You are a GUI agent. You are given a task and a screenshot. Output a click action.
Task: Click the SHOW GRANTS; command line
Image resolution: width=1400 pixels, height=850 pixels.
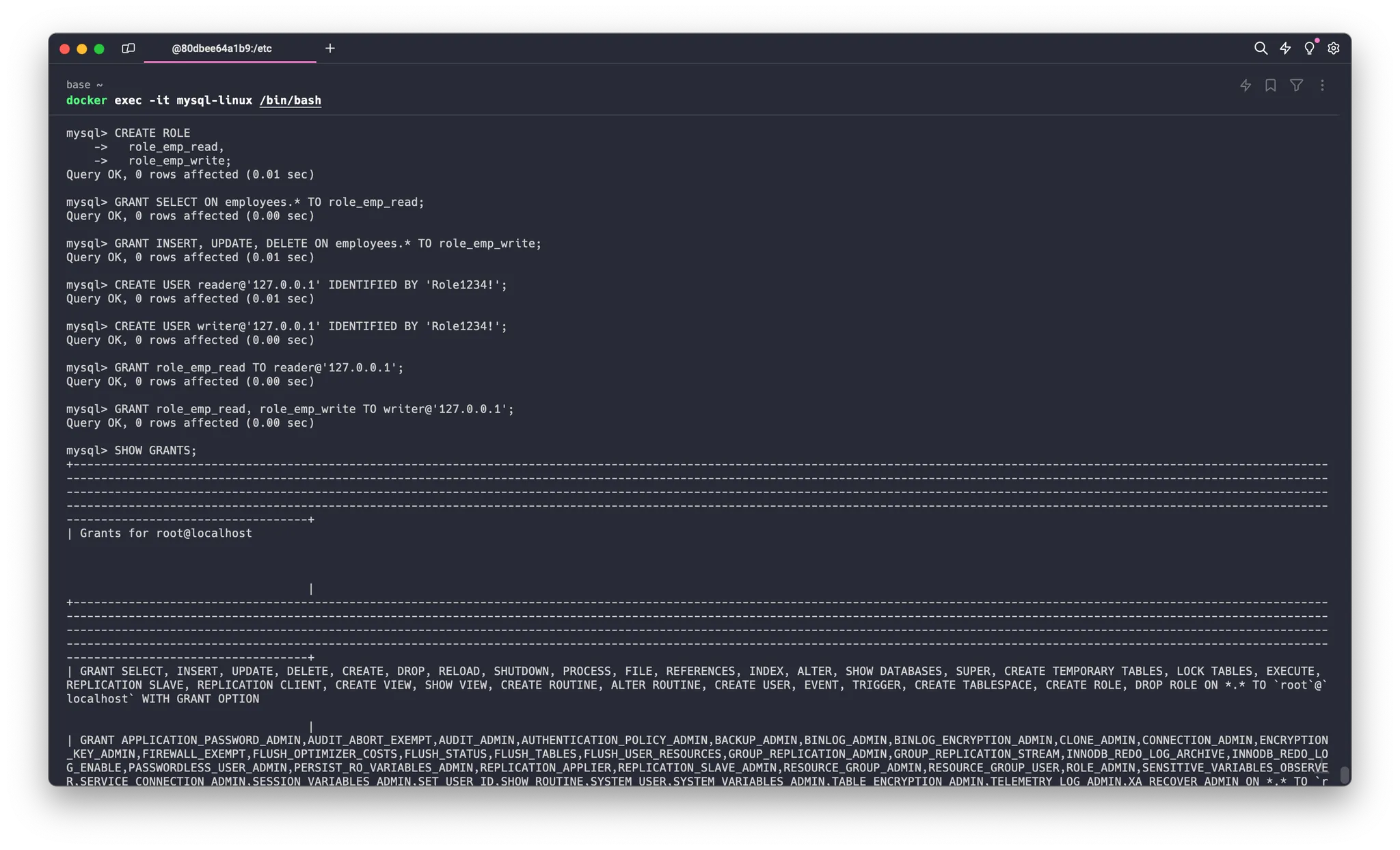(x=155, y=451)
